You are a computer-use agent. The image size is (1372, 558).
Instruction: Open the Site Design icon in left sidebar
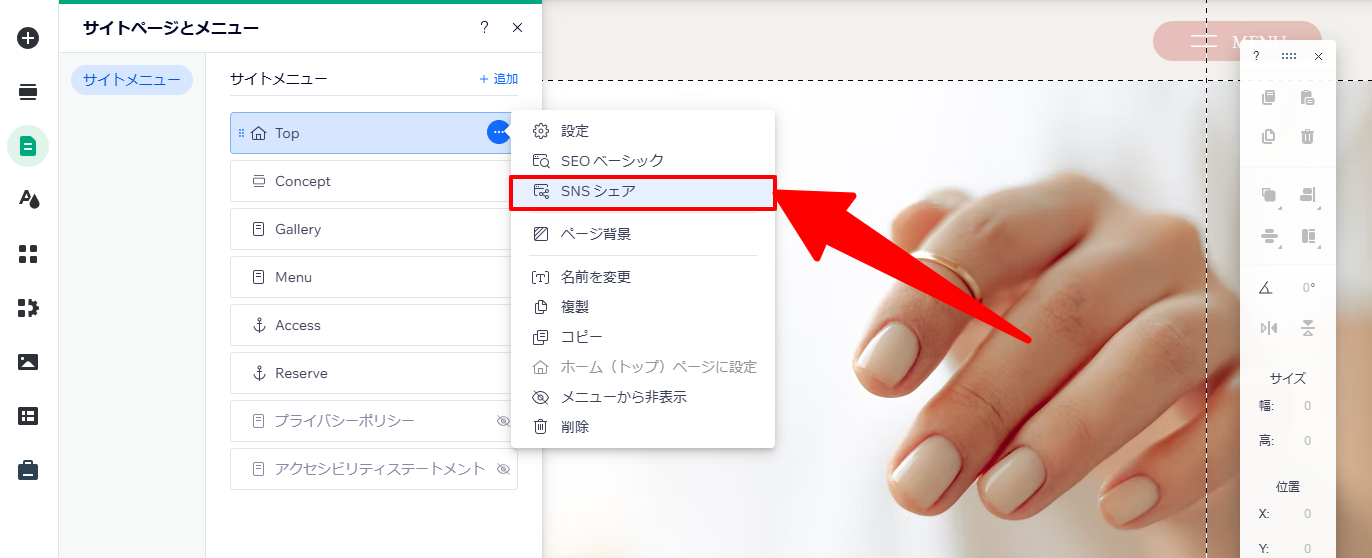tap(28, 199)
